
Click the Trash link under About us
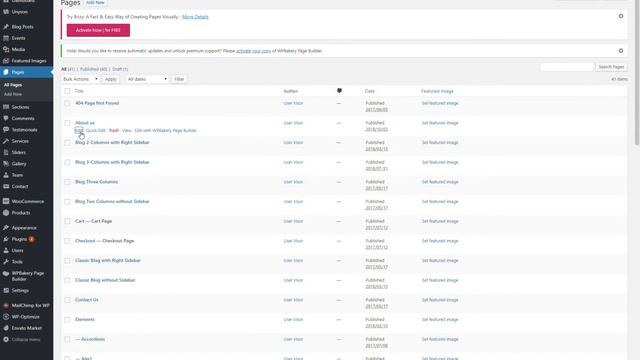[114, 130]
